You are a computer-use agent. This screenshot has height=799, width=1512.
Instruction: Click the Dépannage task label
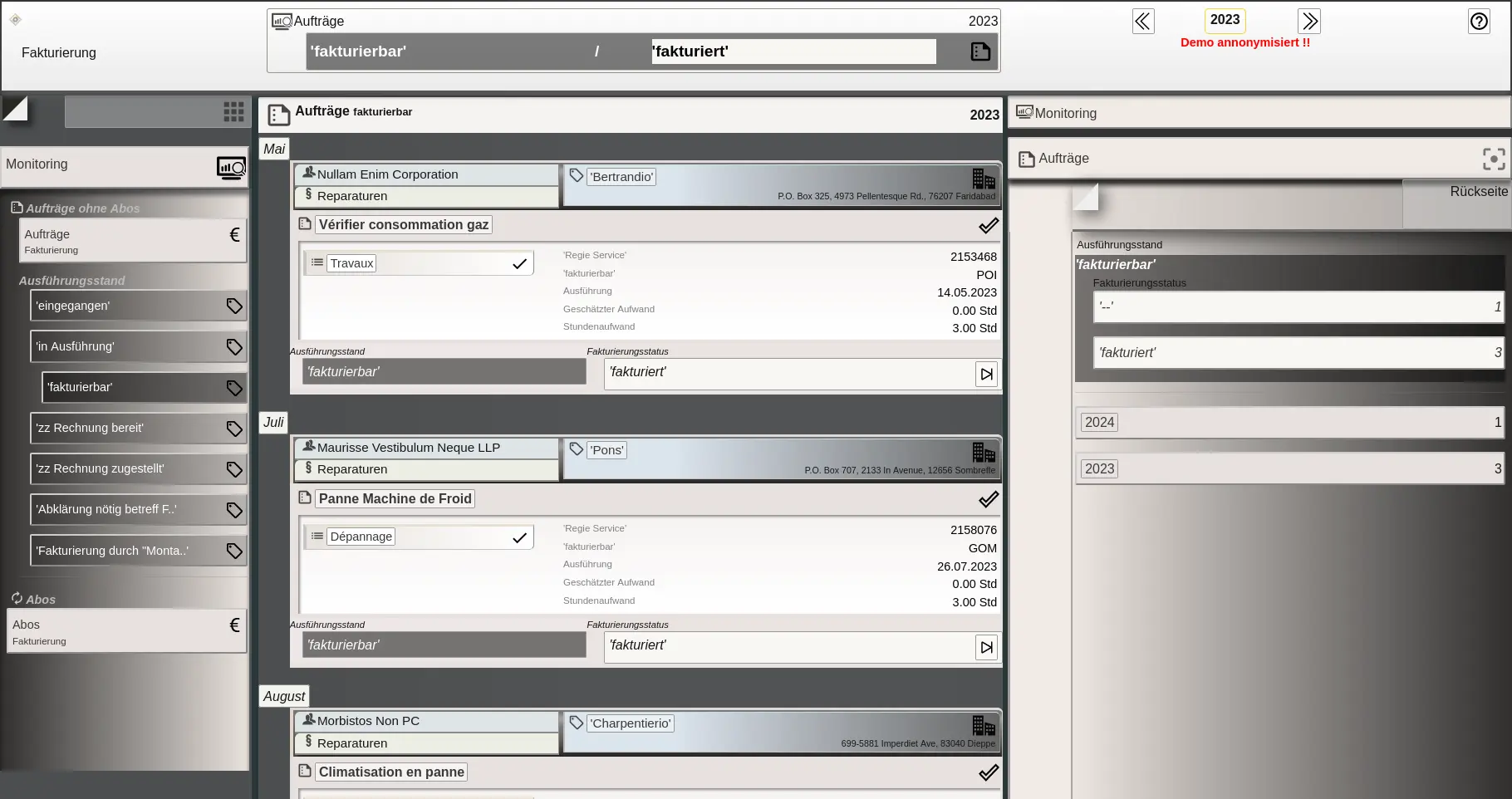[361, 537]
